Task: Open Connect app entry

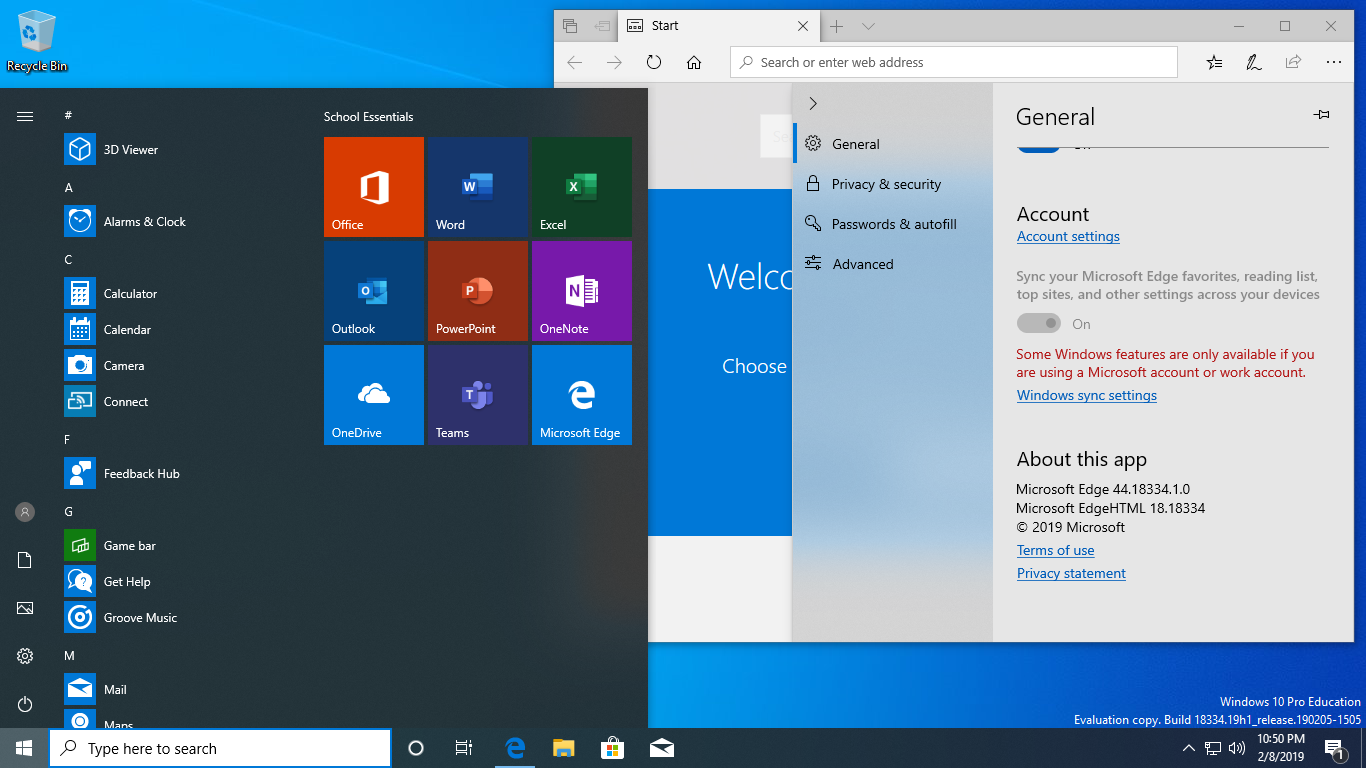Action: point(180,402)
